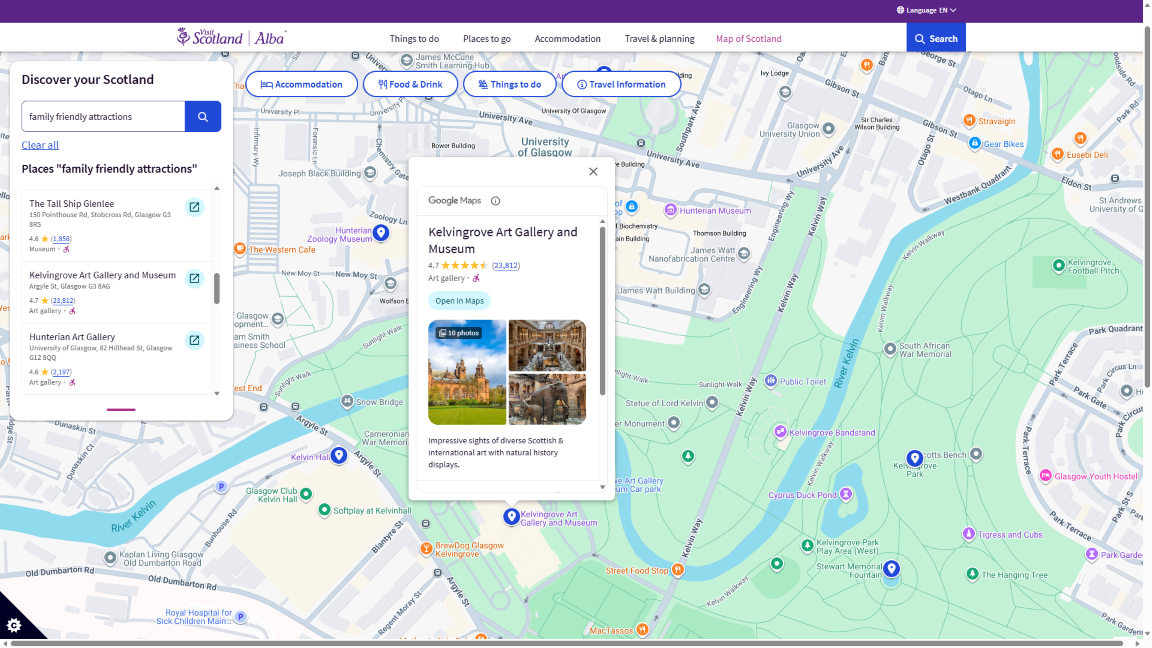Toggle the Accommodation map filter
1152x648 pixels.
tap(301, 85)
